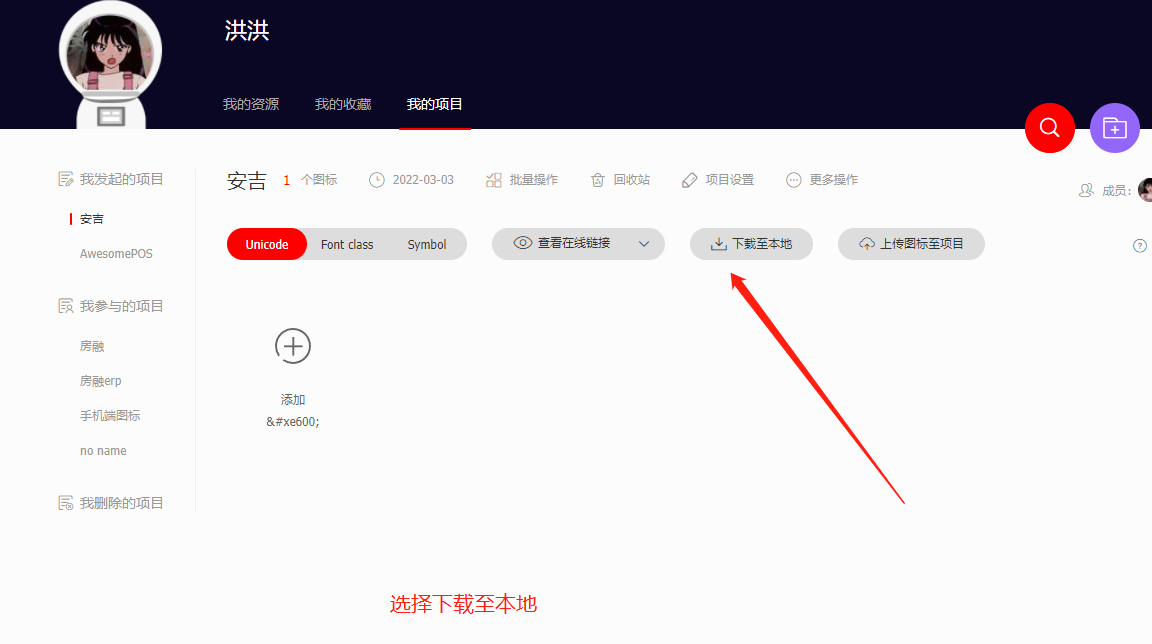
Task: Click the 添加 icon label
Action: click(292, 399)
